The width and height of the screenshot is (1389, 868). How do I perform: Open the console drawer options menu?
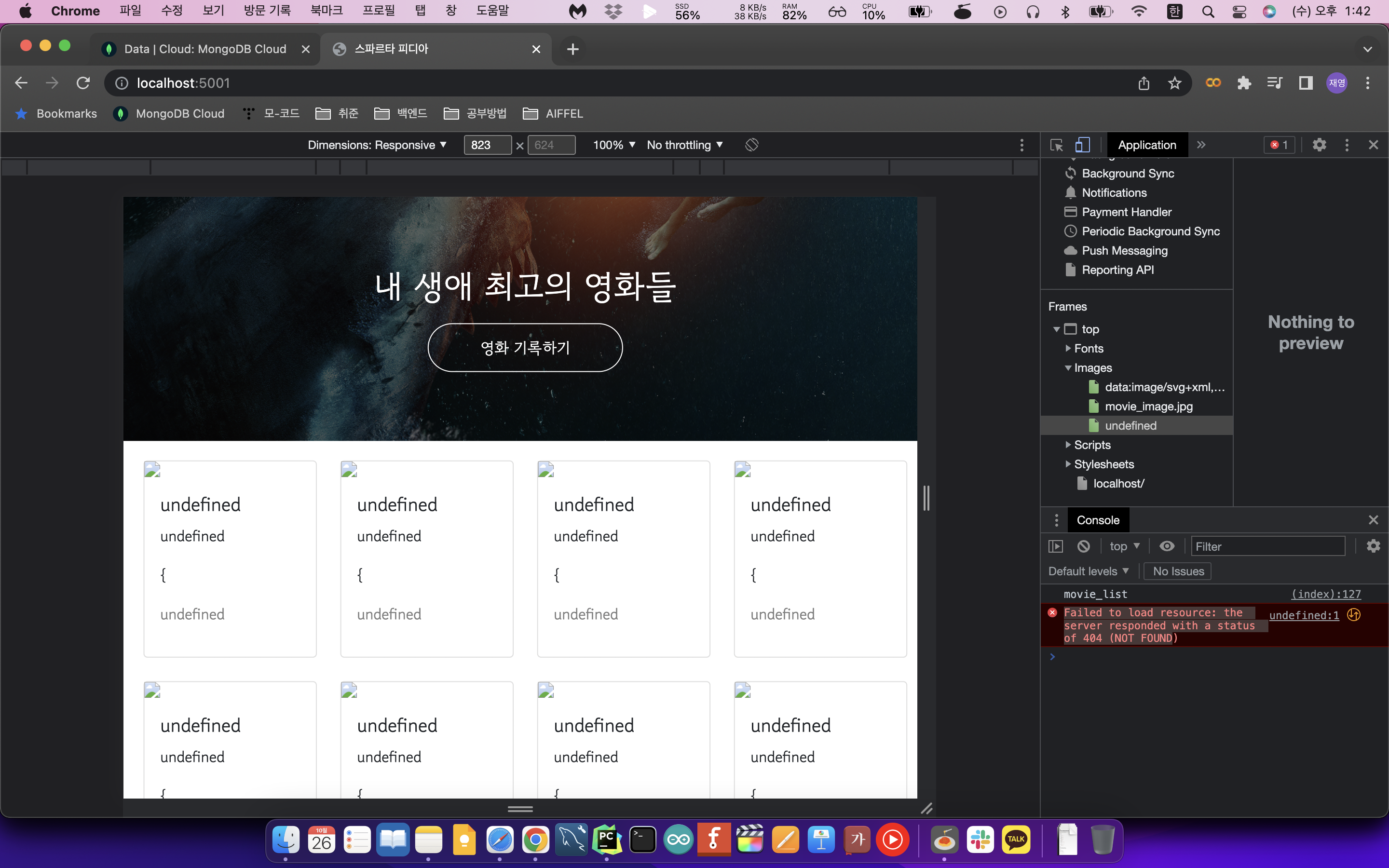point(1056,520)
